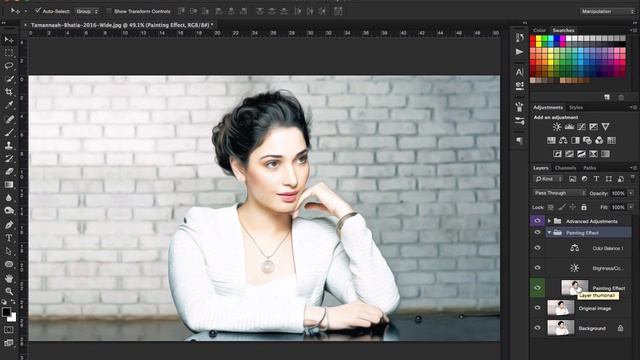Image resolution: width=640 pixels, height=360 pixels.
Task: Switch to the Color tab
Action: 539,30
